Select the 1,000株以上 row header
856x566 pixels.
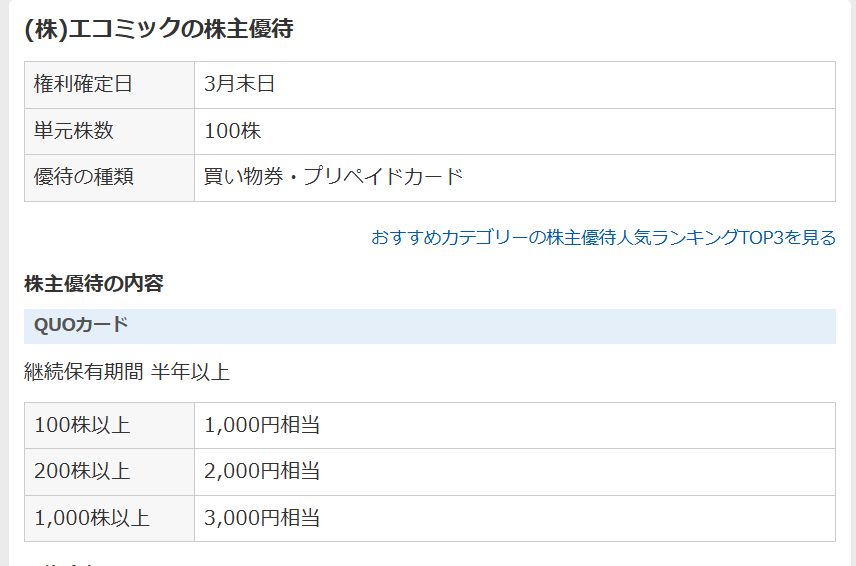pyautogui.click(x=109, y=519)
